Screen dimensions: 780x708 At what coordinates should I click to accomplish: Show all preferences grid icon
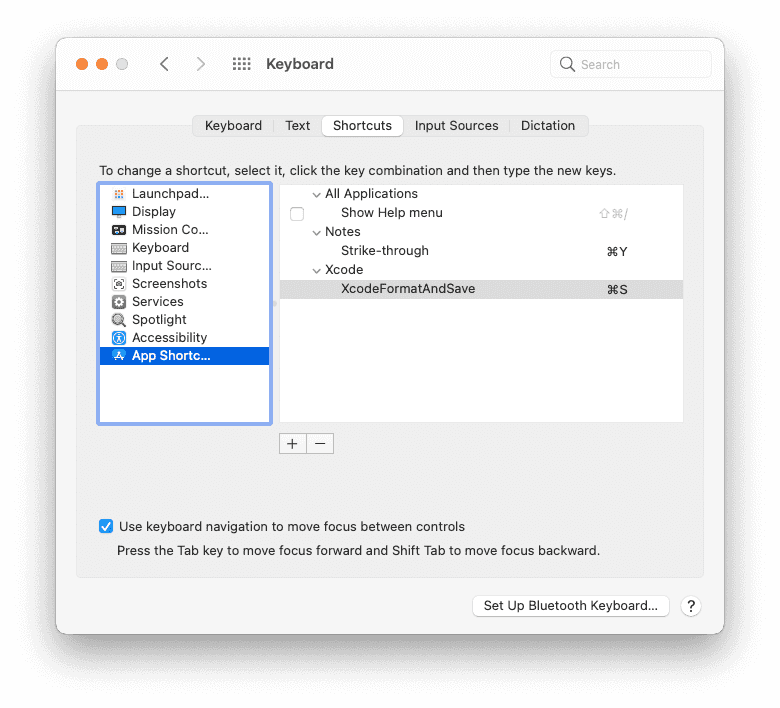tap(241, 64)
